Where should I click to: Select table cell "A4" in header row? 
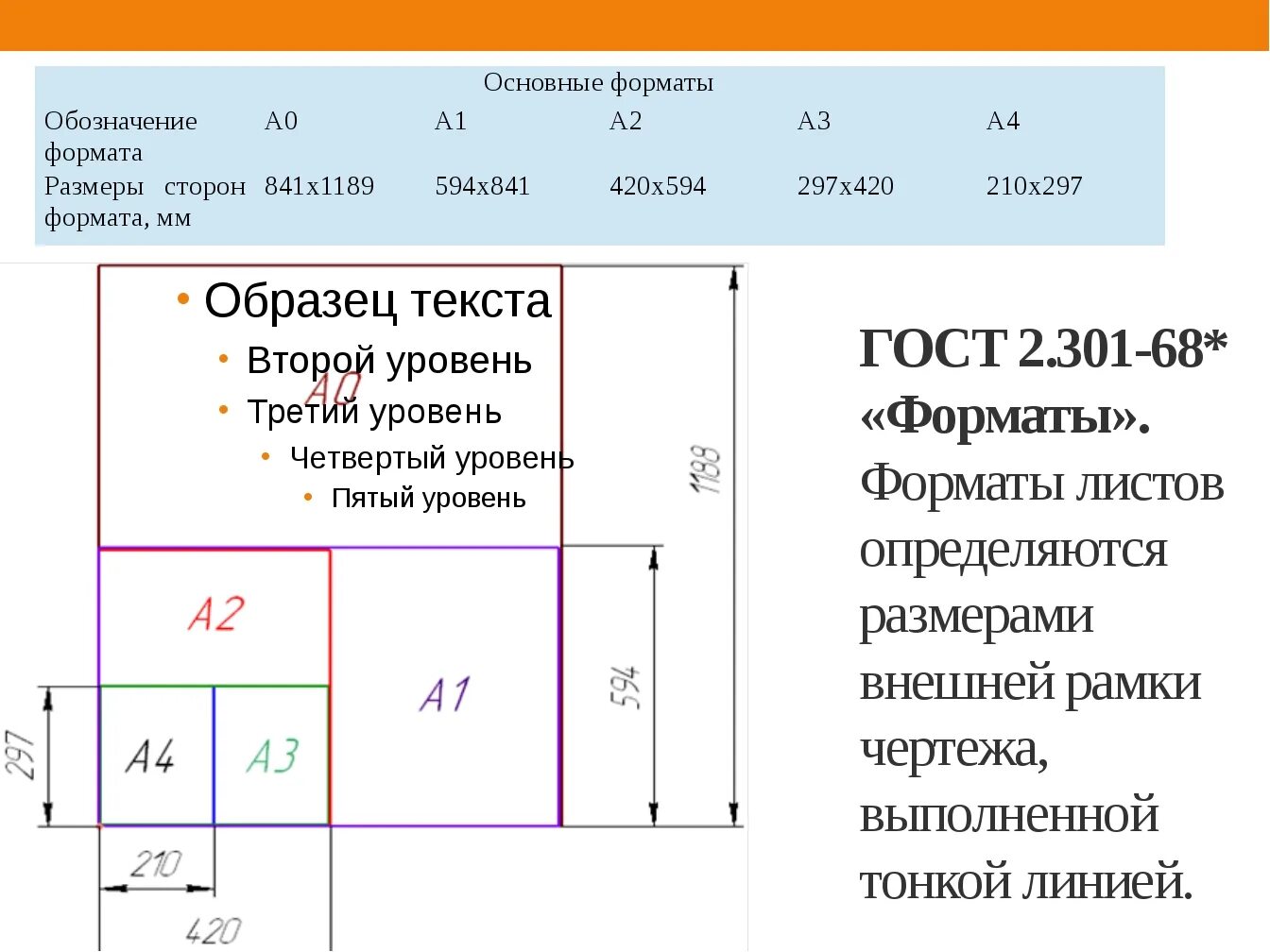1003,121
